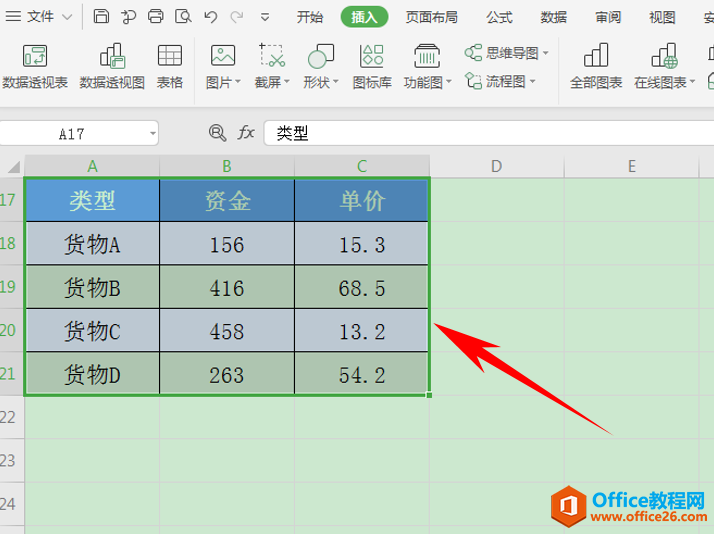This screenshot has height=534, width=714.
Task: Open the 视图 tab
Action: click(662, 17)
